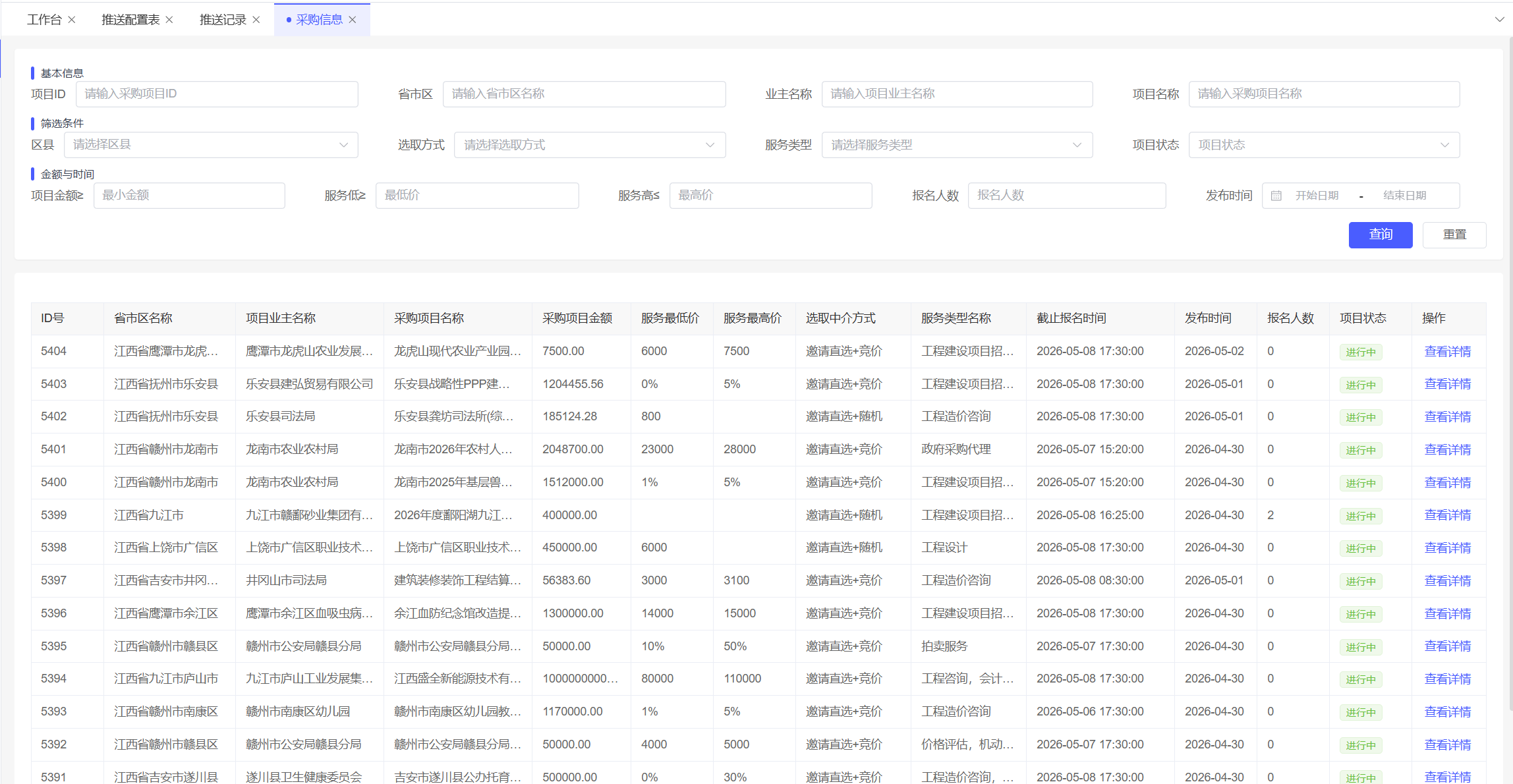Click the 进行中 status tag in row 5401
The image size is (1513, 784).
point(1361,450)
